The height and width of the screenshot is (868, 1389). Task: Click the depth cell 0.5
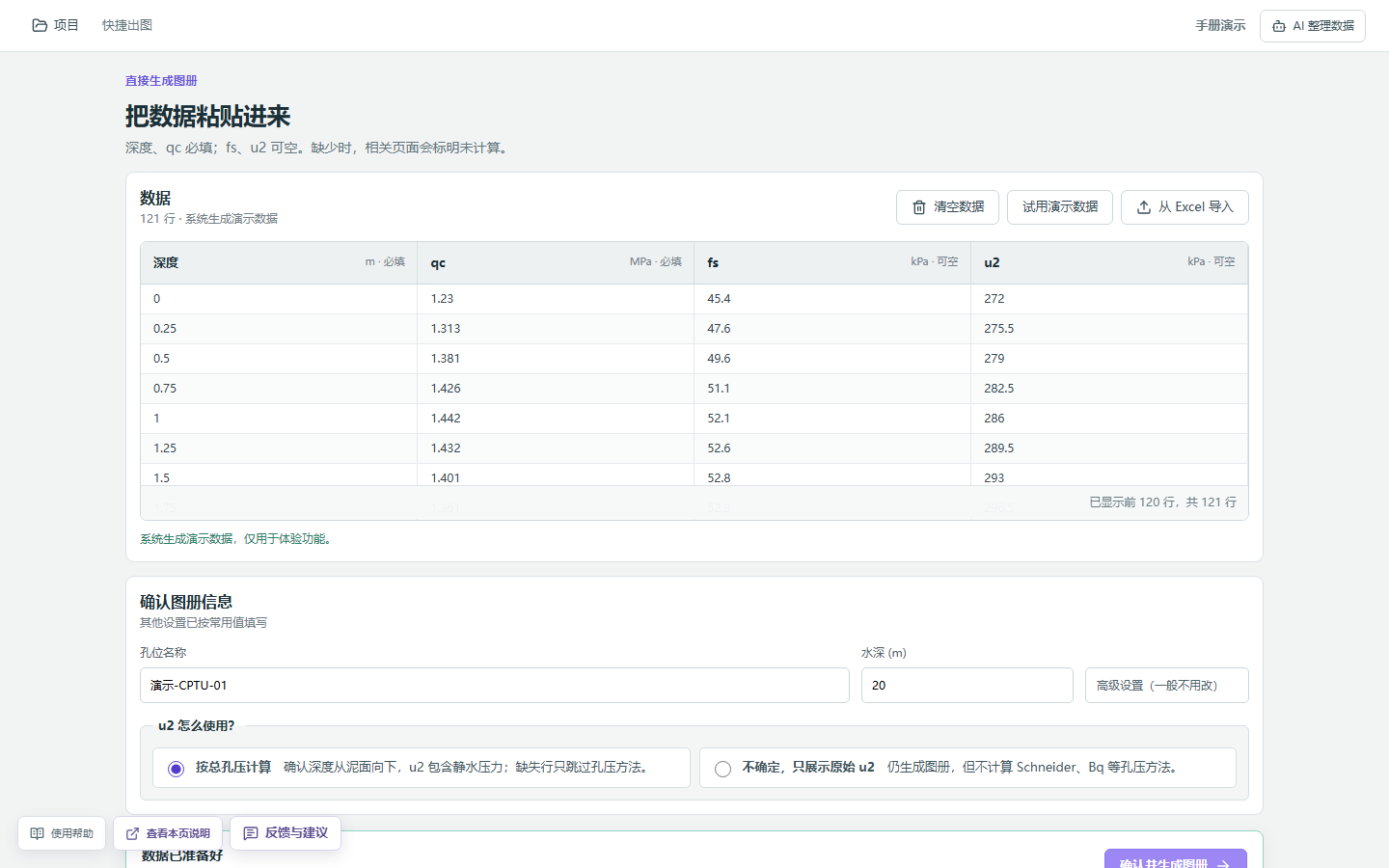[x=279, y=359]
